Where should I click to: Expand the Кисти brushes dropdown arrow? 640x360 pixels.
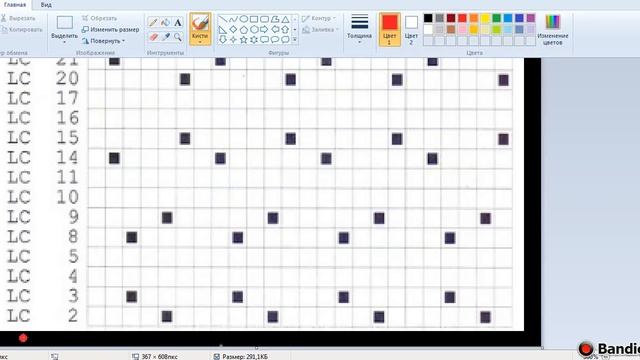[x=200, y=42]
